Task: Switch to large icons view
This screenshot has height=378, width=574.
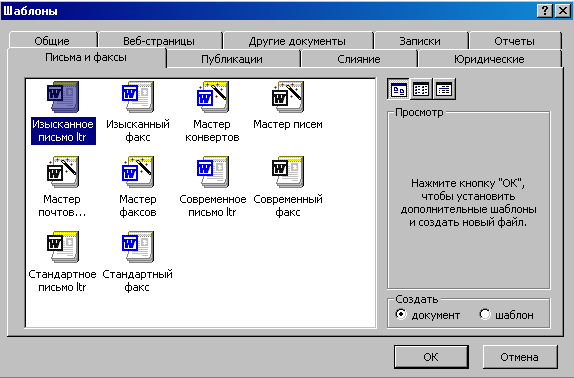Action: pos(398,89)
